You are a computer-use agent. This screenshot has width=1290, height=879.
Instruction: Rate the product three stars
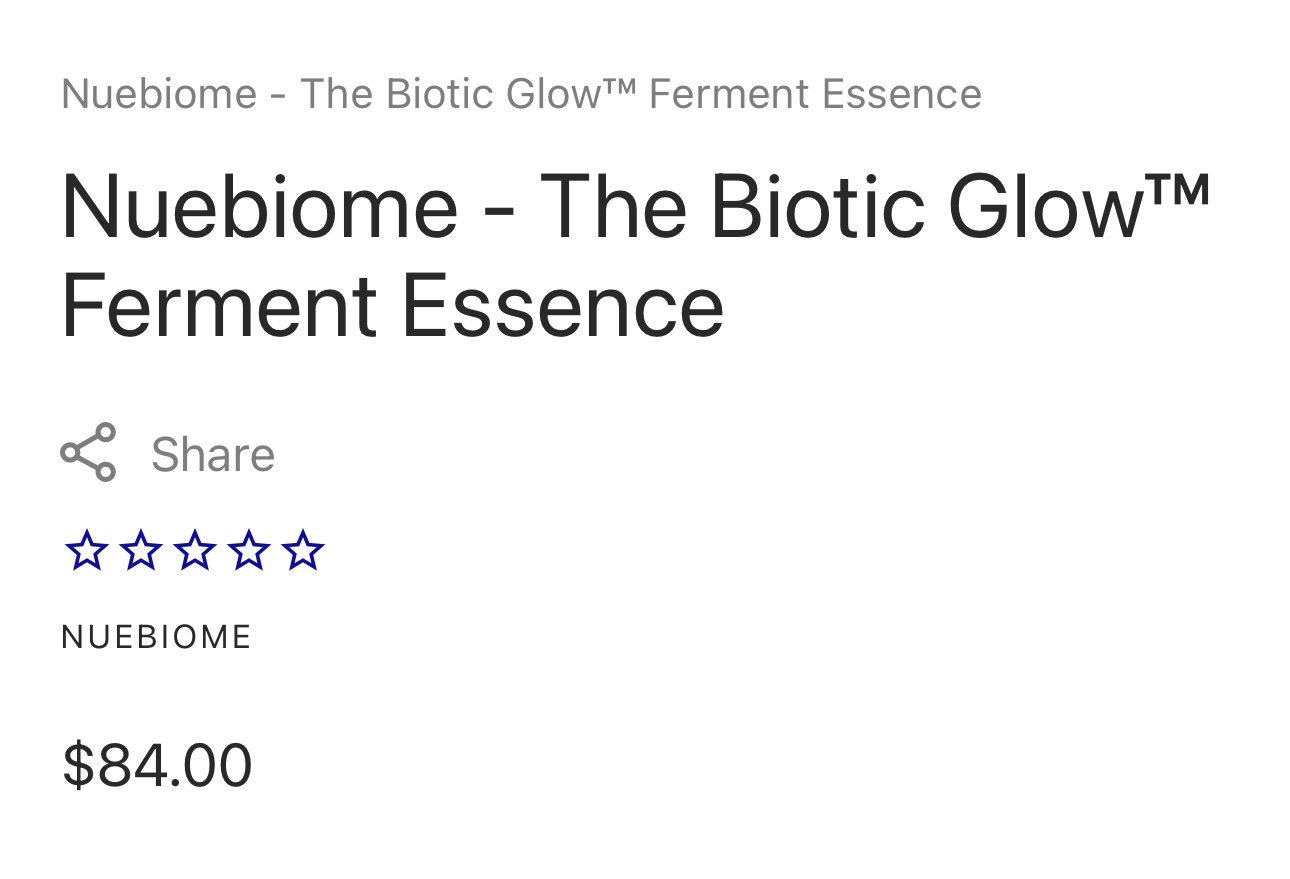pos(194,551)
